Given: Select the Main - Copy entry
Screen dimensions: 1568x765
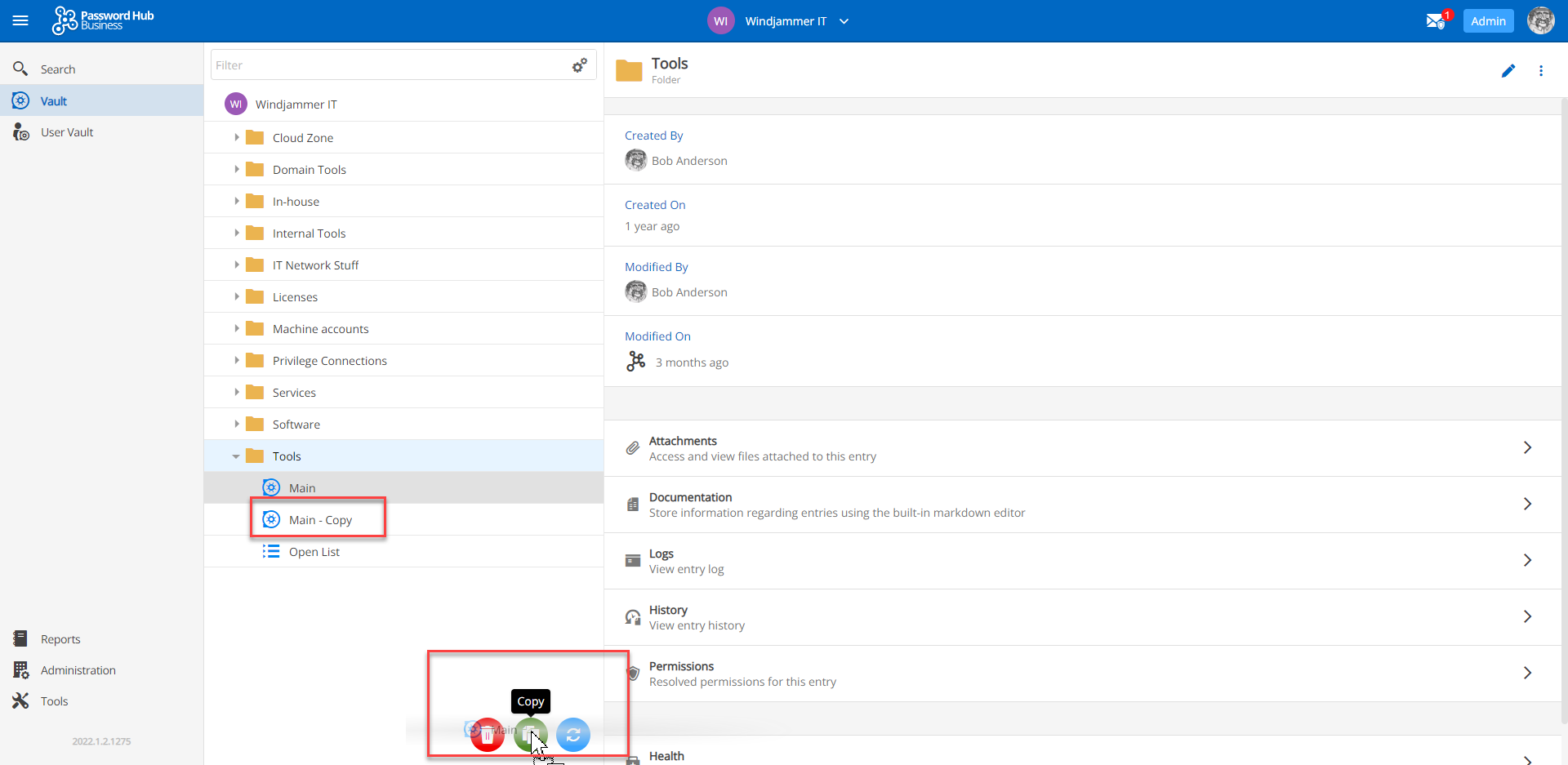Looking at the screenshot, I should pos(320,520).
